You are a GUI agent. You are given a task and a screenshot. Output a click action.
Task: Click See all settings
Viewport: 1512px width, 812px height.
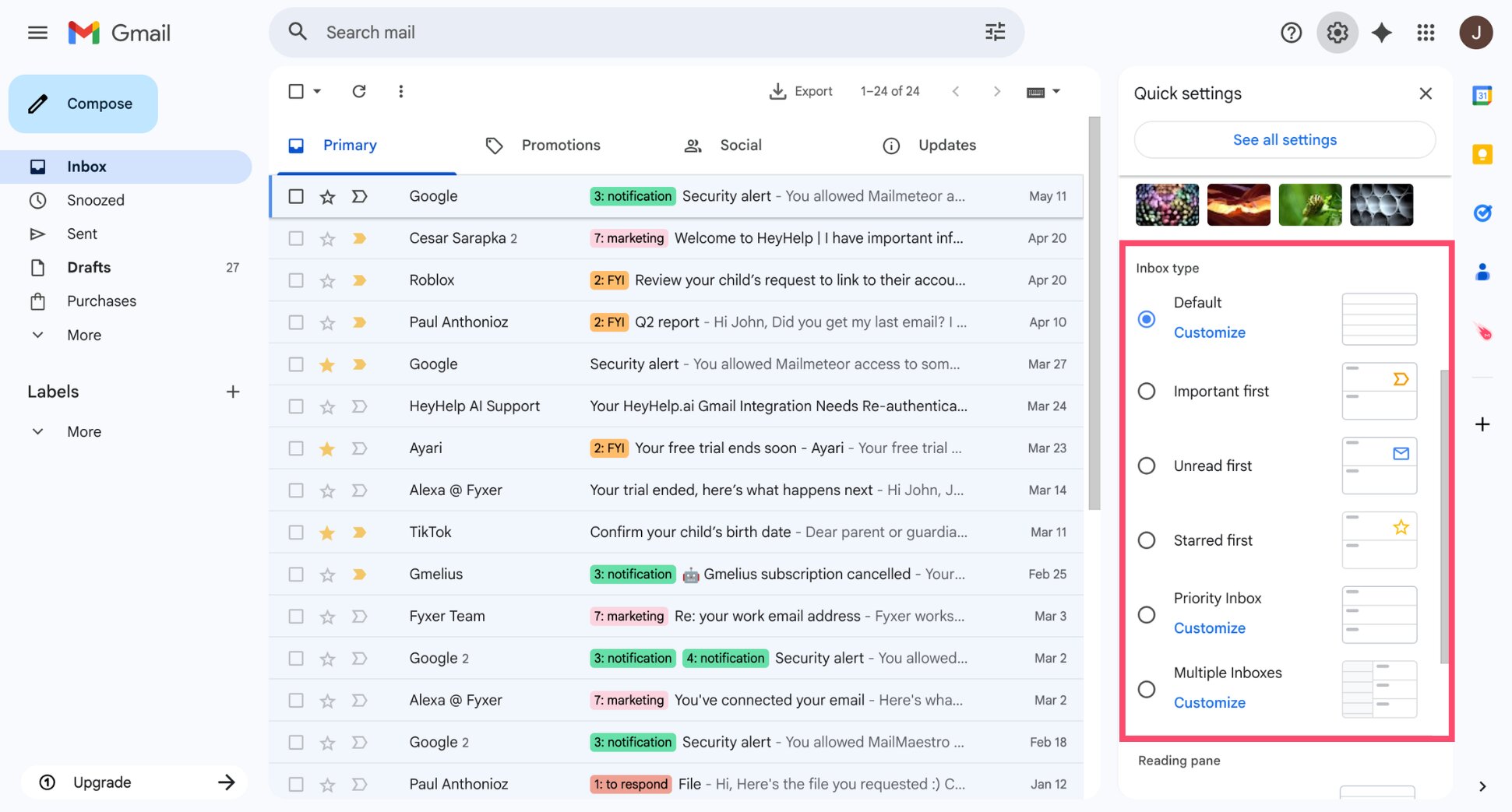(x=1285, y=140)
